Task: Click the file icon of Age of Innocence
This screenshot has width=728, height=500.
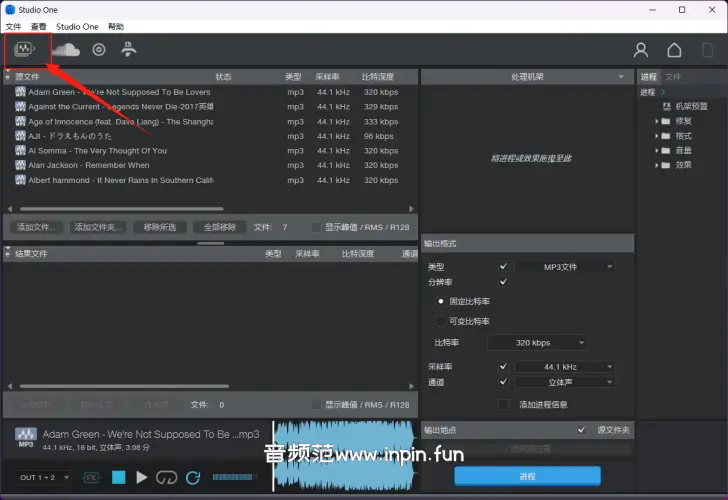Action: 20,121
